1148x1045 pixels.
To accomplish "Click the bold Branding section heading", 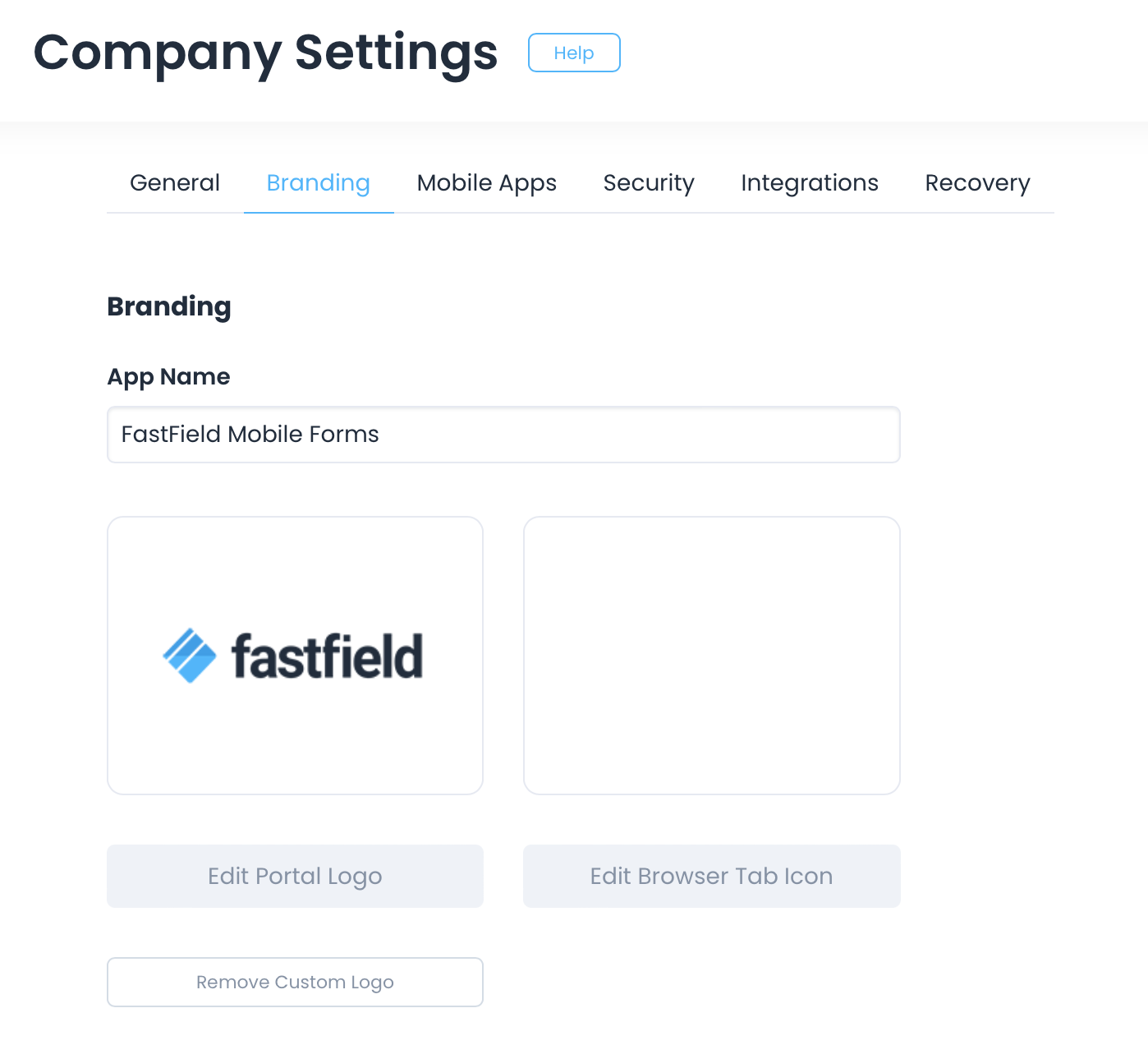I will (x=169, y=306).
